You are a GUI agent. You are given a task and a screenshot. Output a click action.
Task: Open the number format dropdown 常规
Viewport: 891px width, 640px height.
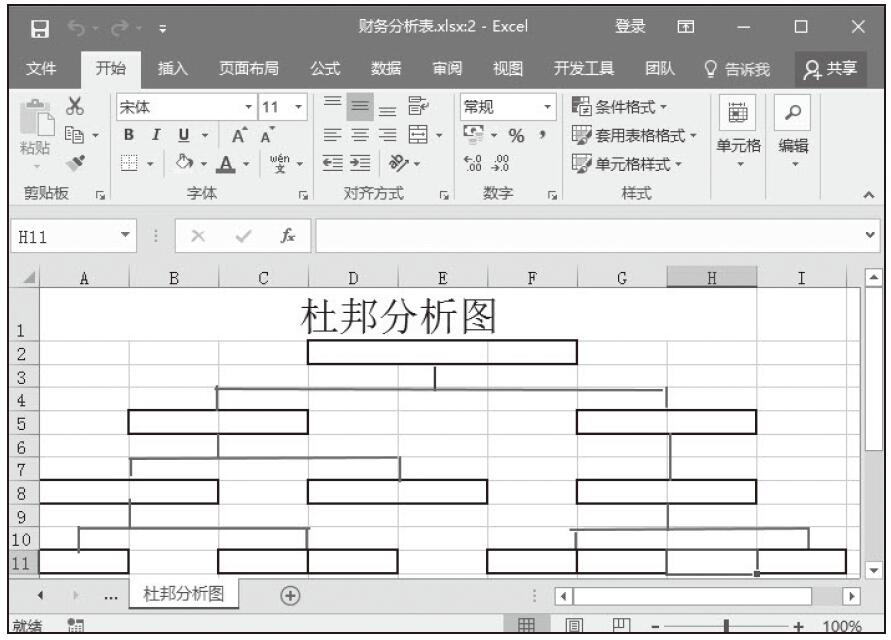click(507, 106)
